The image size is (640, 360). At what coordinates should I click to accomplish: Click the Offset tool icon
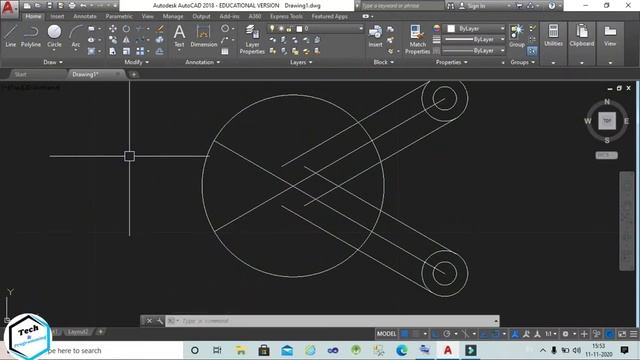click(160, 51)
